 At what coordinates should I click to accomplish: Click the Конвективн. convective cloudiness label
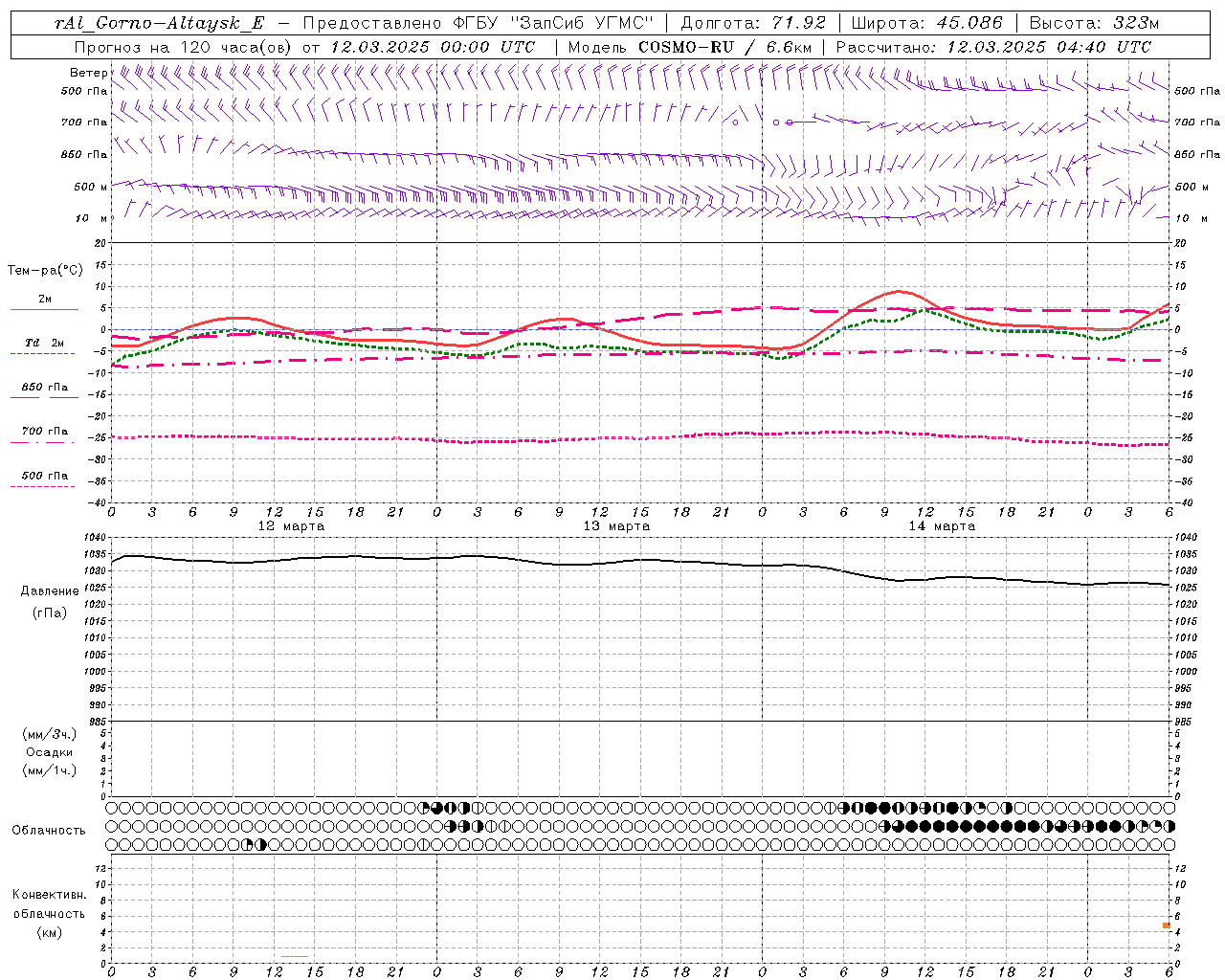click(50, 896)
